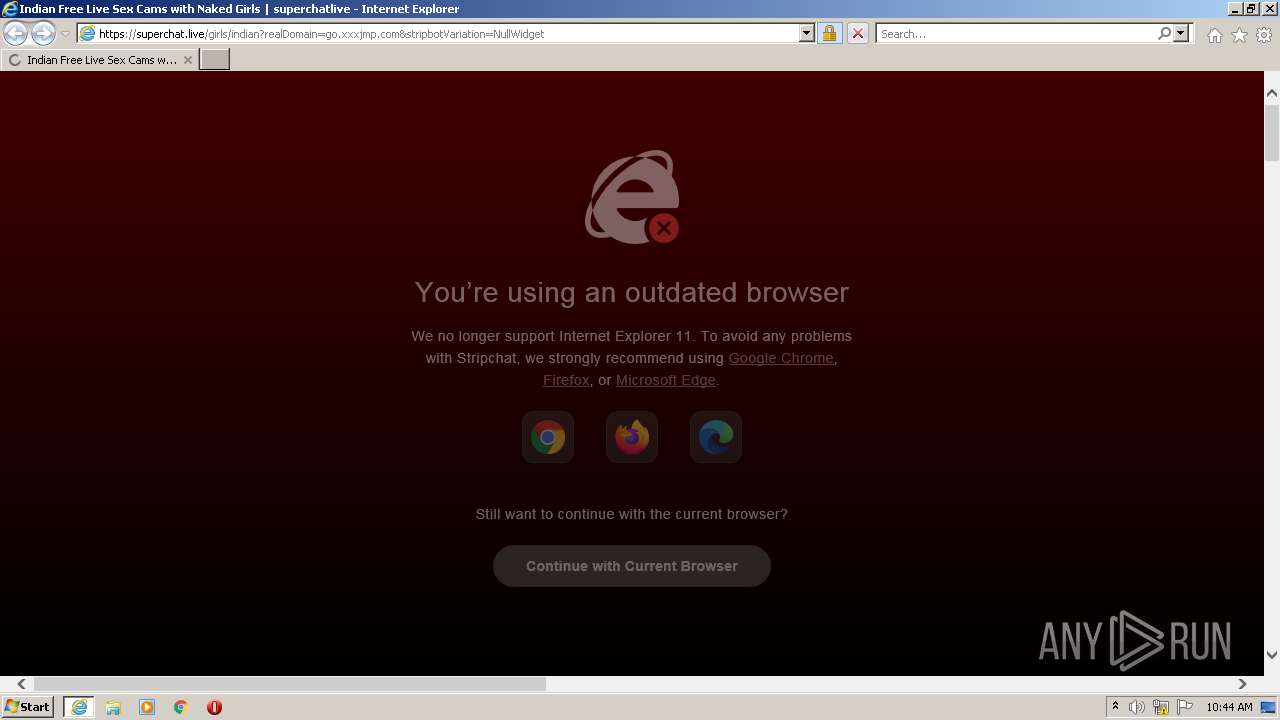Open the recent pages dropdown arrow

[65, 34]
